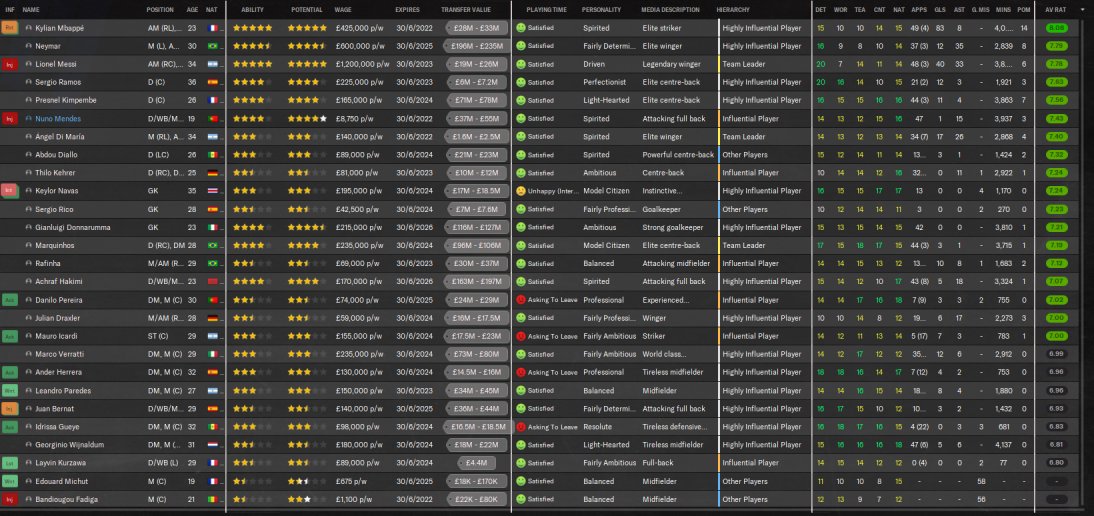Select Rafinha's name in the list
This screenshot has height=516, width=1094.
pyautogui.click(x=47, y=264)
